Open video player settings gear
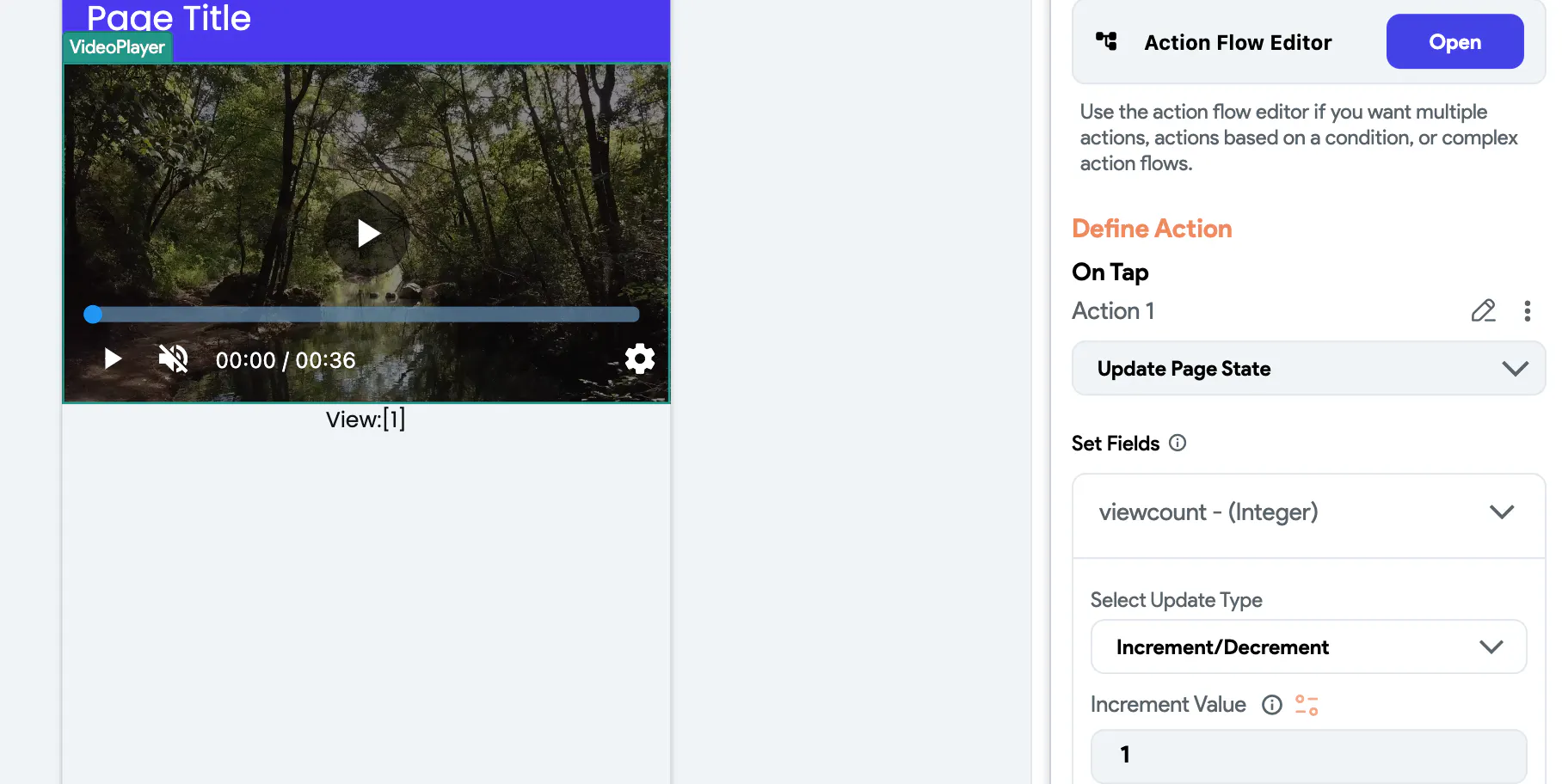Viewport: 1562px width, 784px height. pos(639,358)
